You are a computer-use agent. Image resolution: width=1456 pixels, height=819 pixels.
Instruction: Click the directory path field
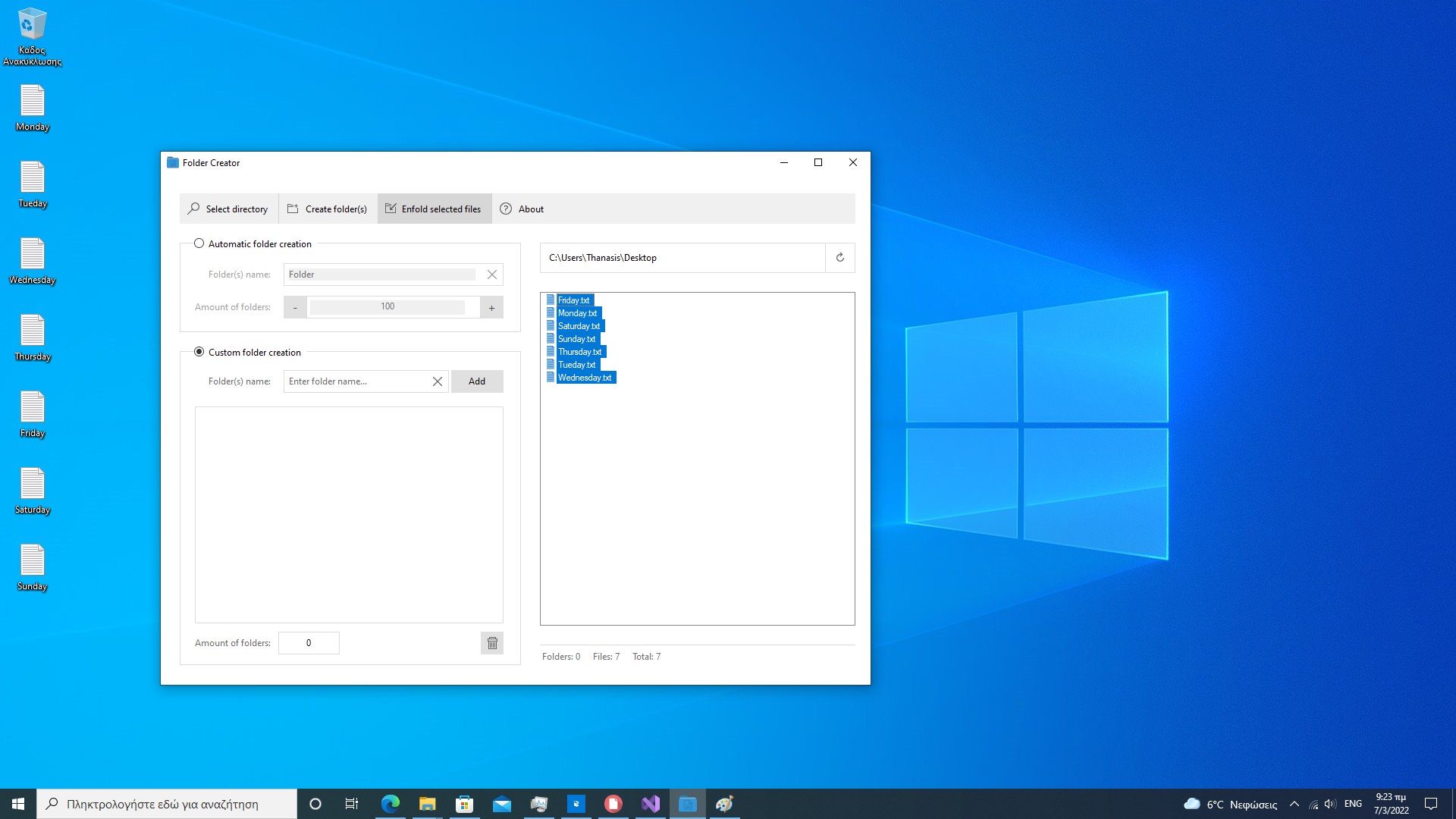682,258
